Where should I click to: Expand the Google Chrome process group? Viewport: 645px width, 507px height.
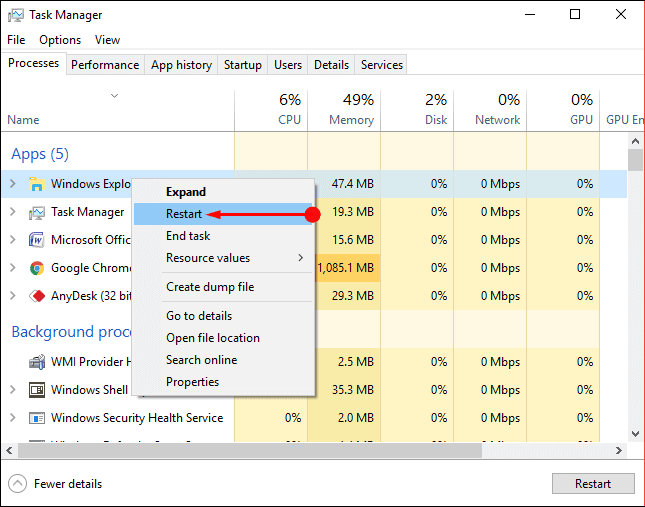point(13,268)
